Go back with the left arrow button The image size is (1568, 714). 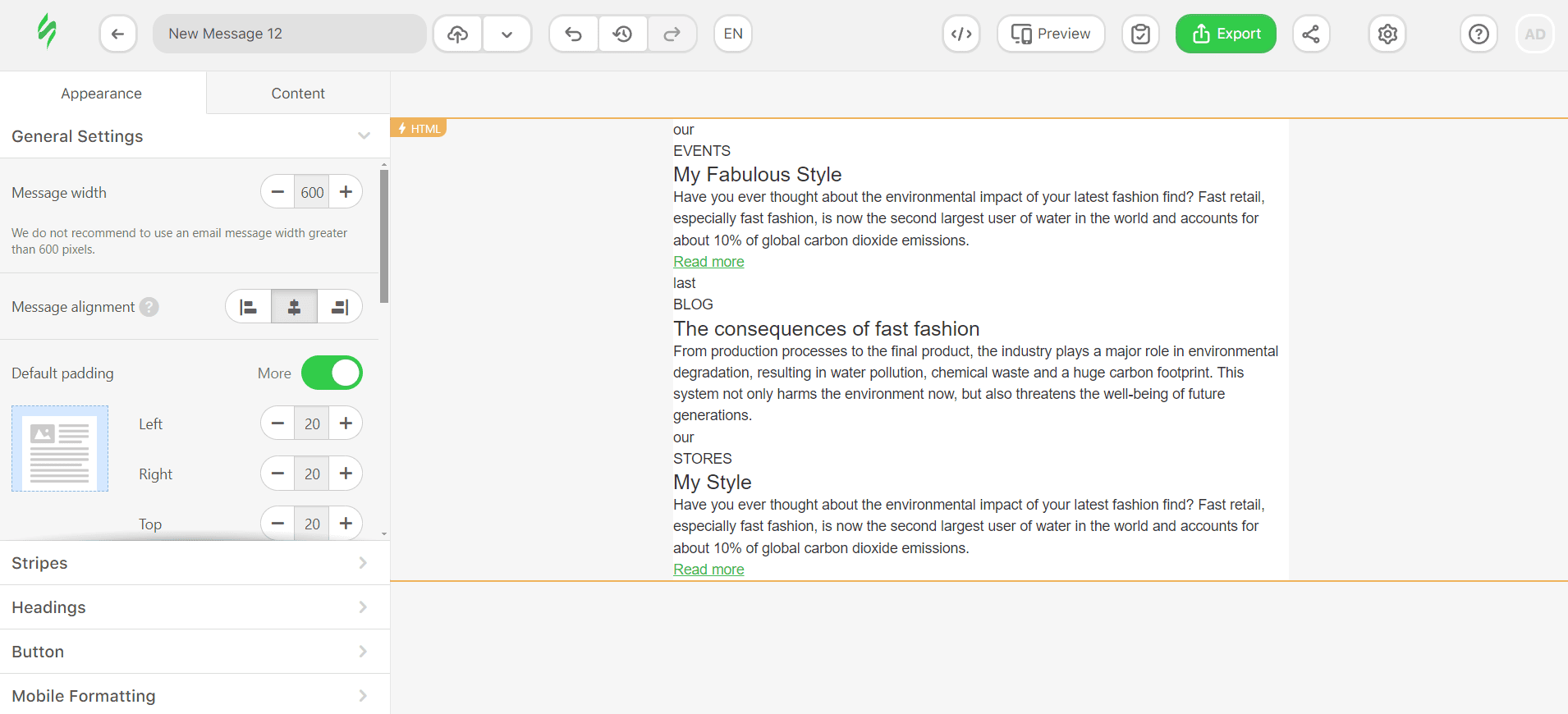[118, 34]
